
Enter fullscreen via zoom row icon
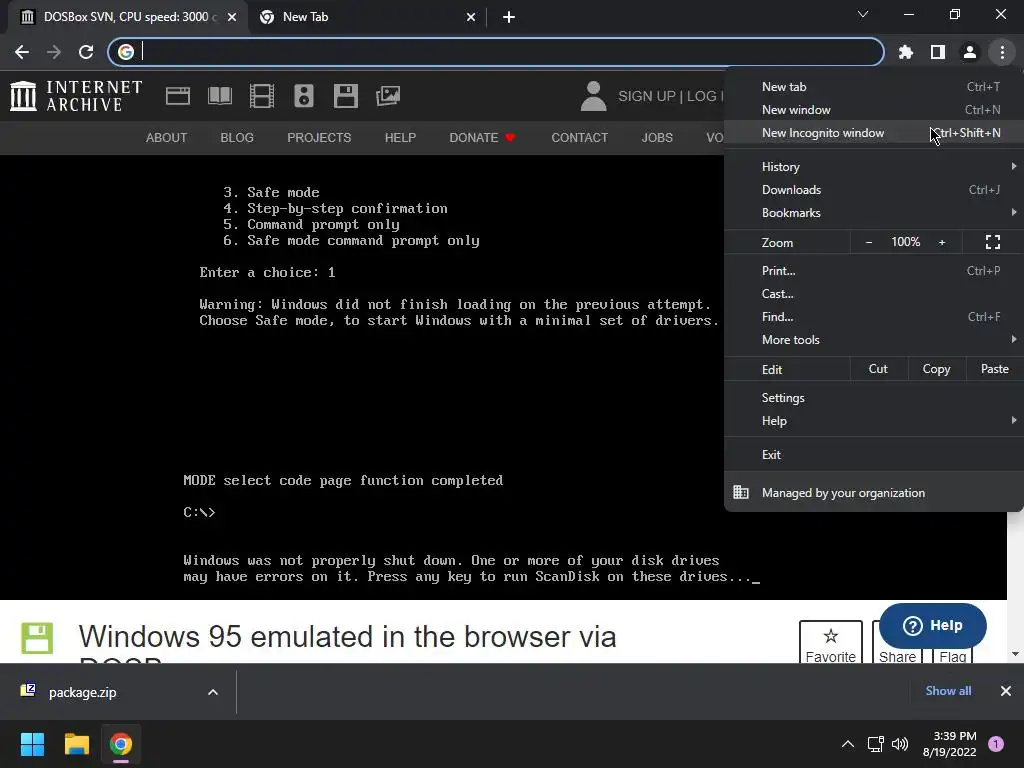point(993,242)
